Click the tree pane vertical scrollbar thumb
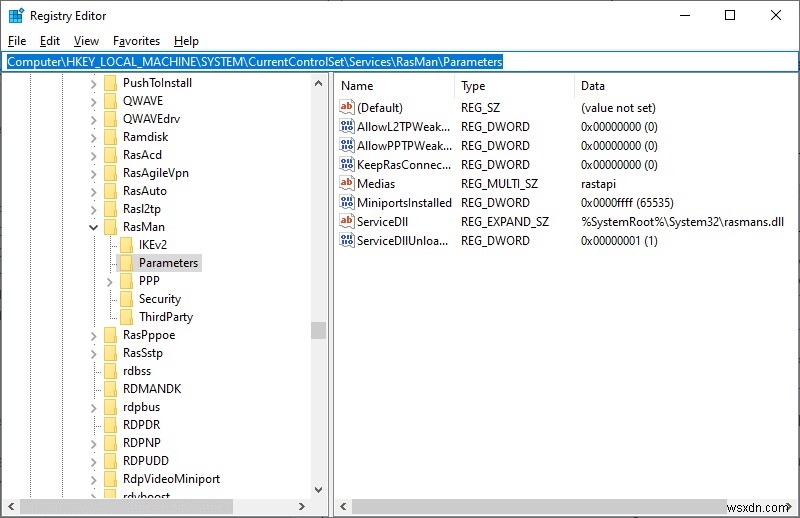 318,330
